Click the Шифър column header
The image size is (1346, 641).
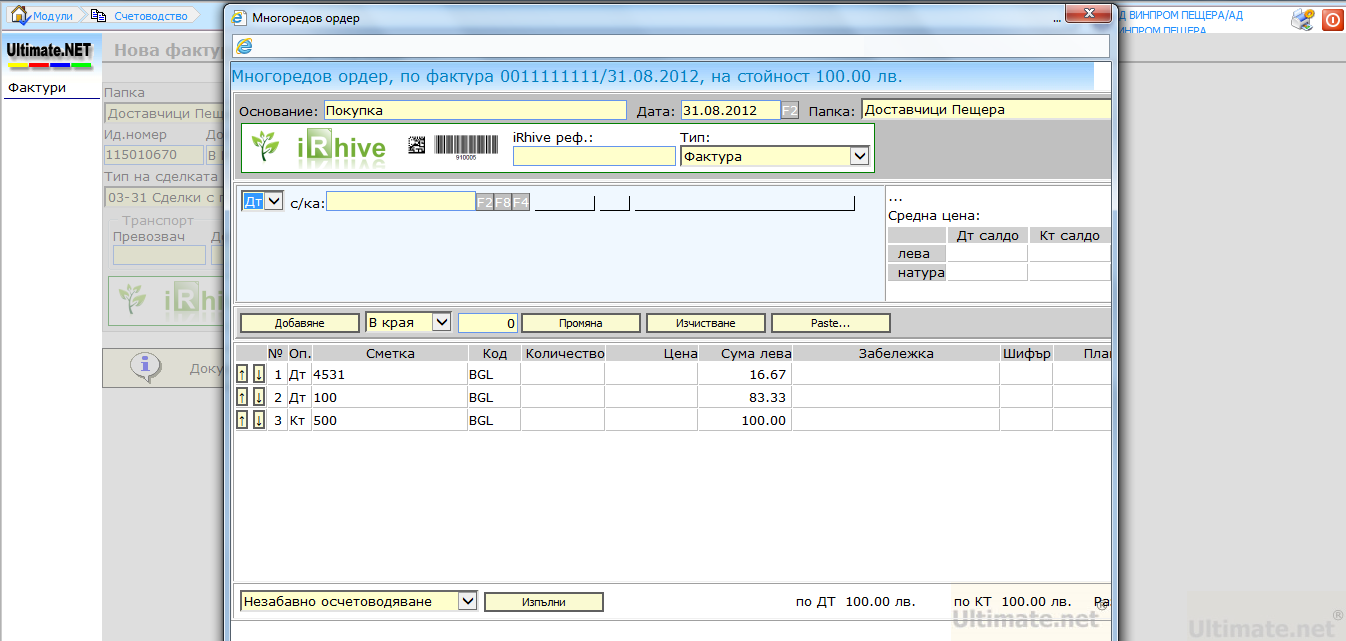pyautogui.click(x=1026, y=353)
